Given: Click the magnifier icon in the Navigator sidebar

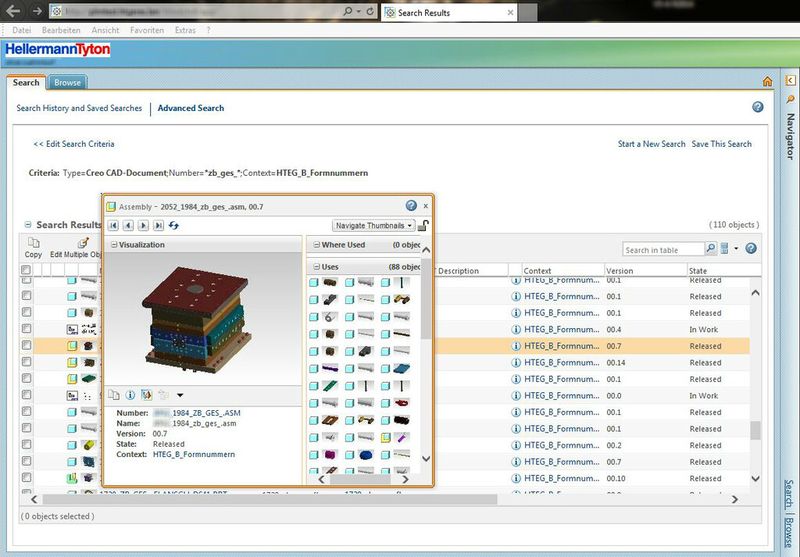Looking at the screenshot, I should 790,99.
